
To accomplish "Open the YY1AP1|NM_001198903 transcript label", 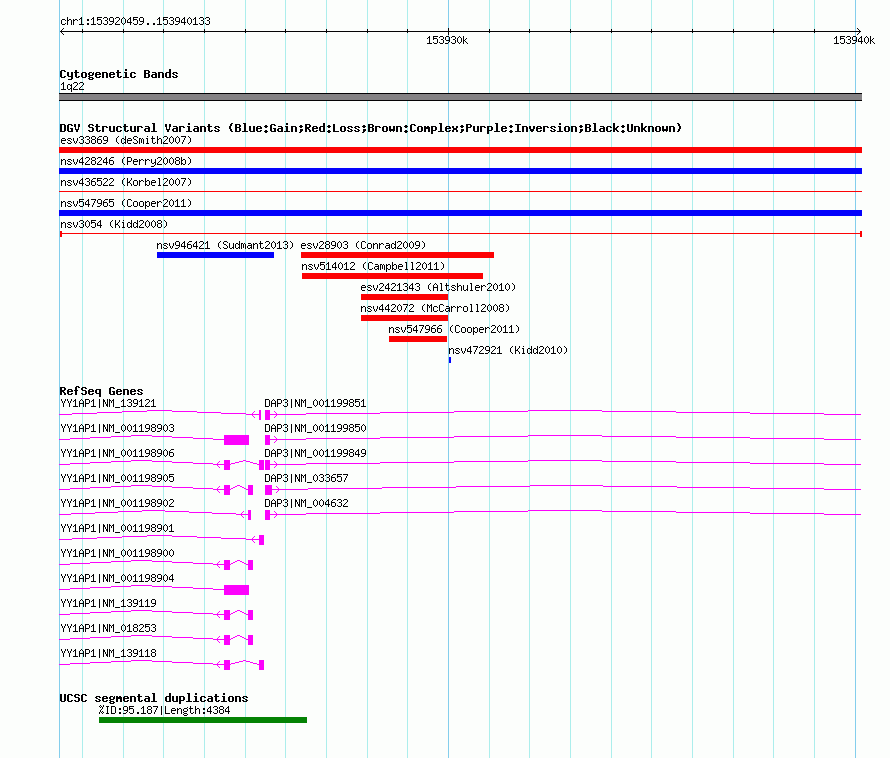I will 117,429.
